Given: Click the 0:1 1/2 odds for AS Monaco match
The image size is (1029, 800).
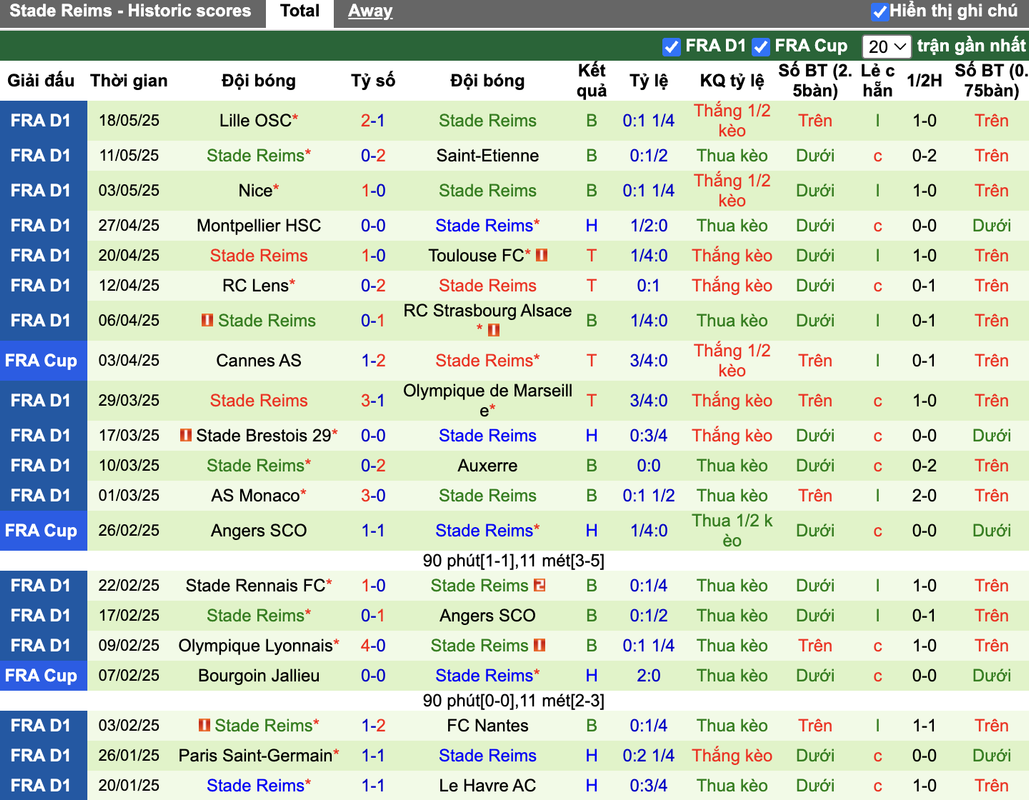Looking at the screenshot, I should pos(648,495).
